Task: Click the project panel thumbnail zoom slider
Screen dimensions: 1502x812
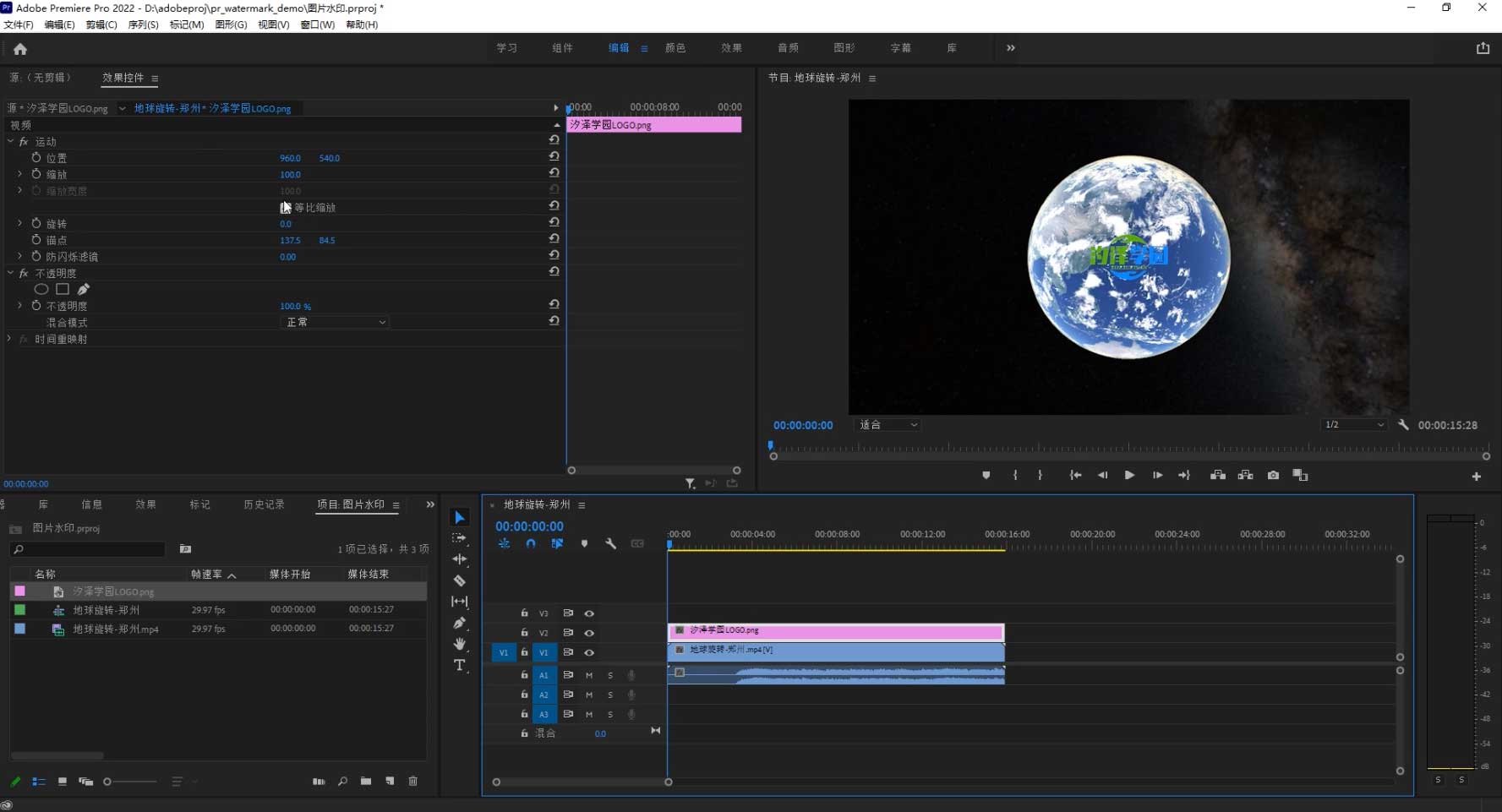Action: coord(107,782)
